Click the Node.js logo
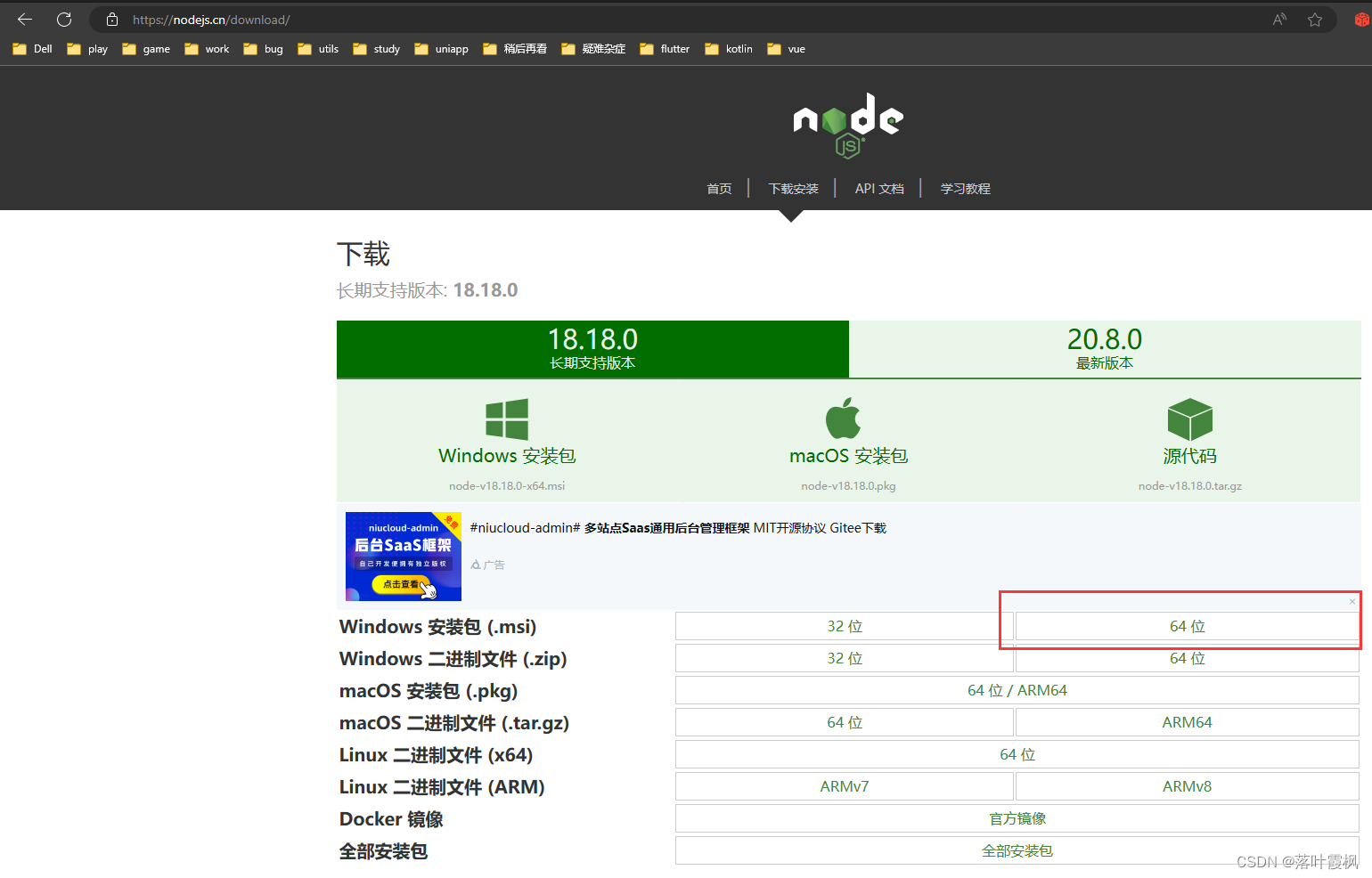The width and height of the screenshot is (1372, 878). (x=848, y=126)
